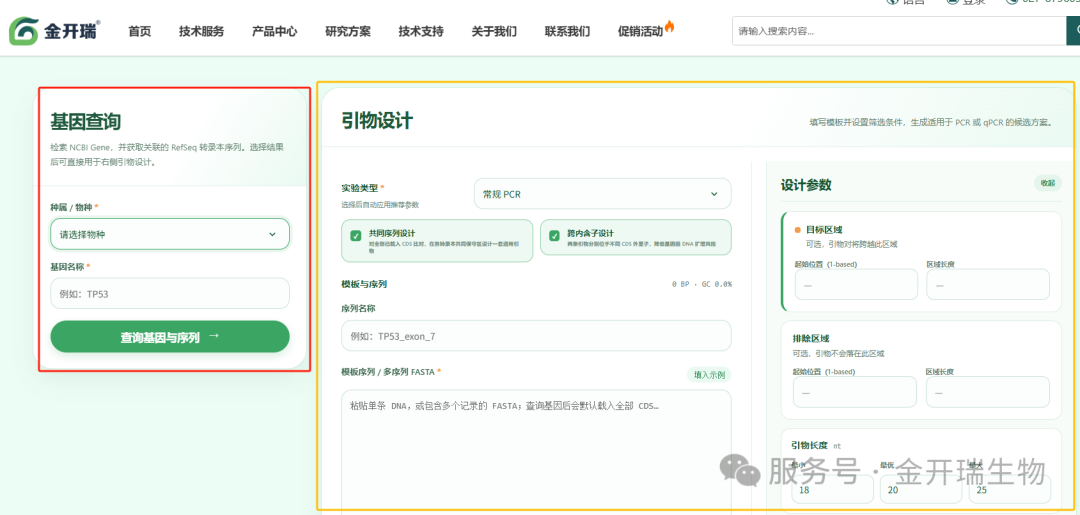This screenshot has width=1080, height=515.
Task: Click the primer length minimum field showing 18
Action: [x=832, y=490]
